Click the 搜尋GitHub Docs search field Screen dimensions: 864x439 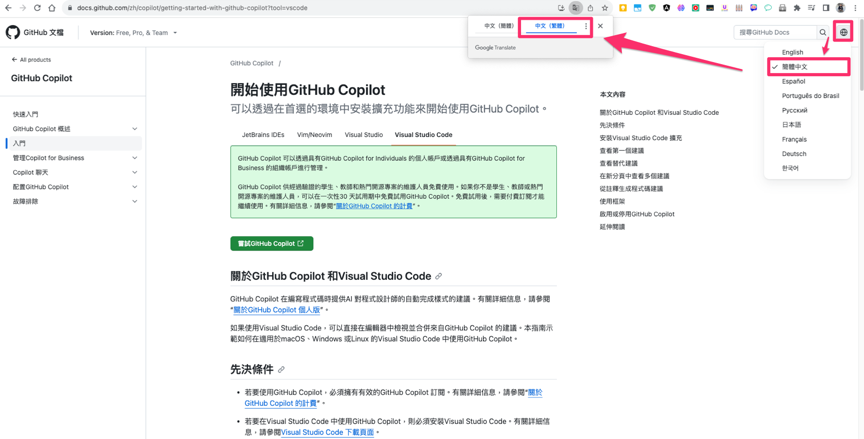[x=775, y=32]
